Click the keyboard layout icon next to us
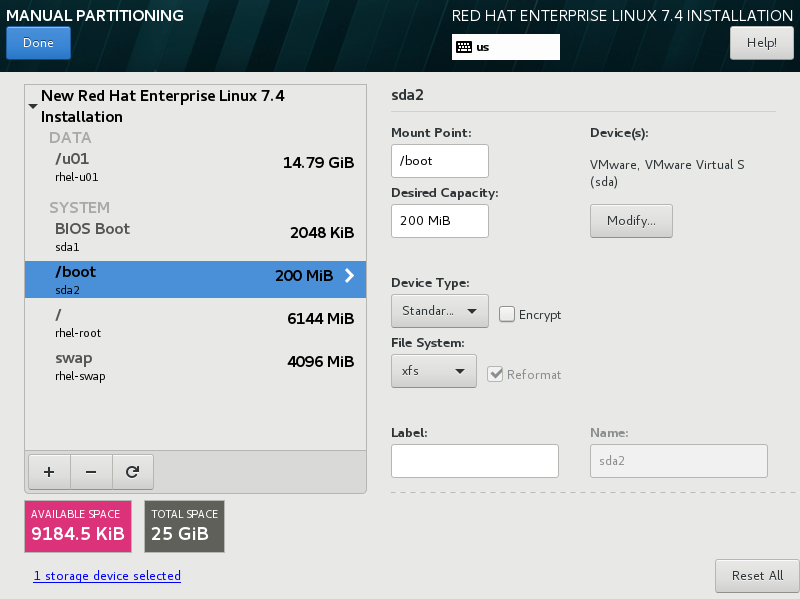The image size is (800, 599). [x=464, y=47]
